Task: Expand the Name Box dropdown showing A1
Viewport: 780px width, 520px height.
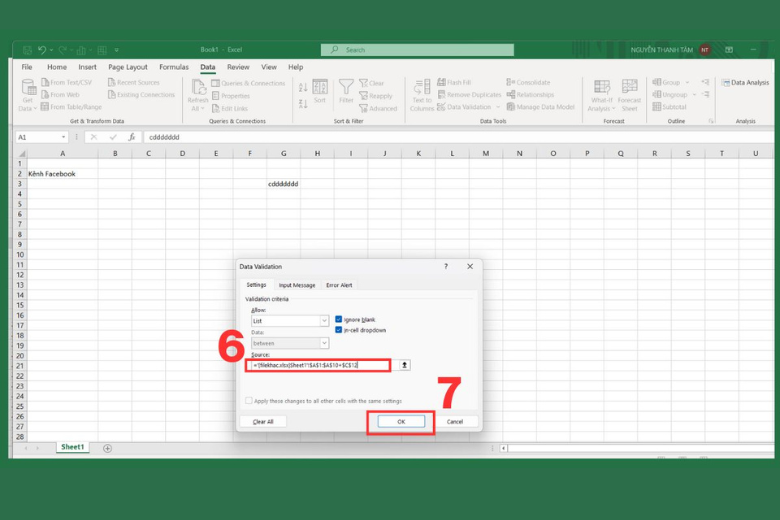Action: (64, 137)
